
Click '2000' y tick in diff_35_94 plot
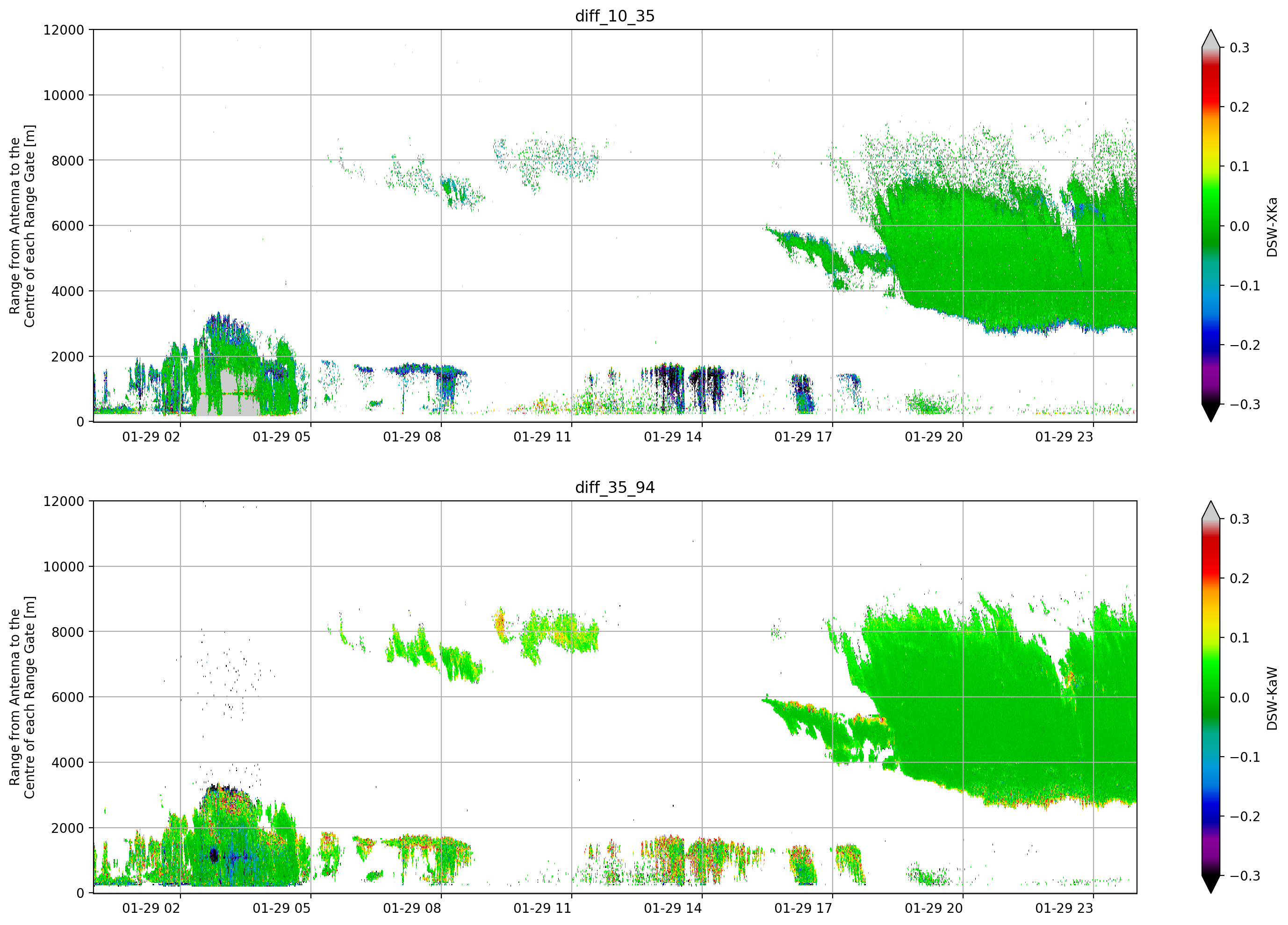68,828
